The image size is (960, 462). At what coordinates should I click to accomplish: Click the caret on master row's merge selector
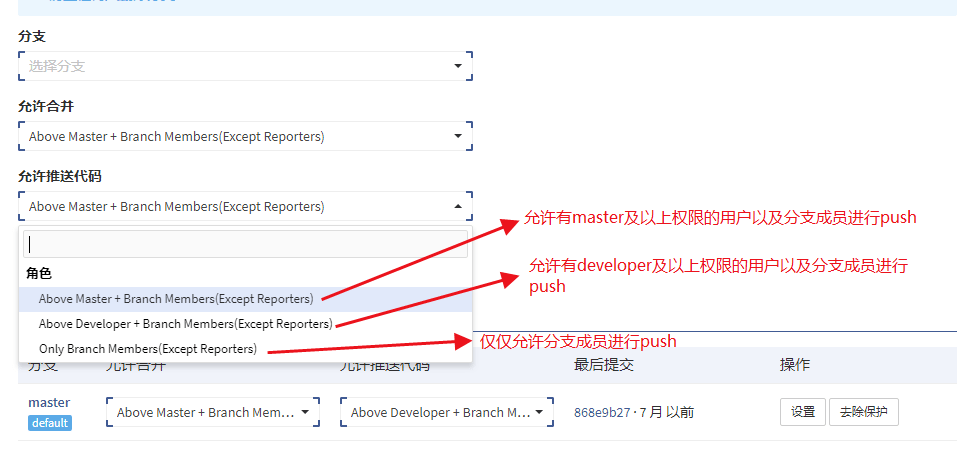[304, 412]
